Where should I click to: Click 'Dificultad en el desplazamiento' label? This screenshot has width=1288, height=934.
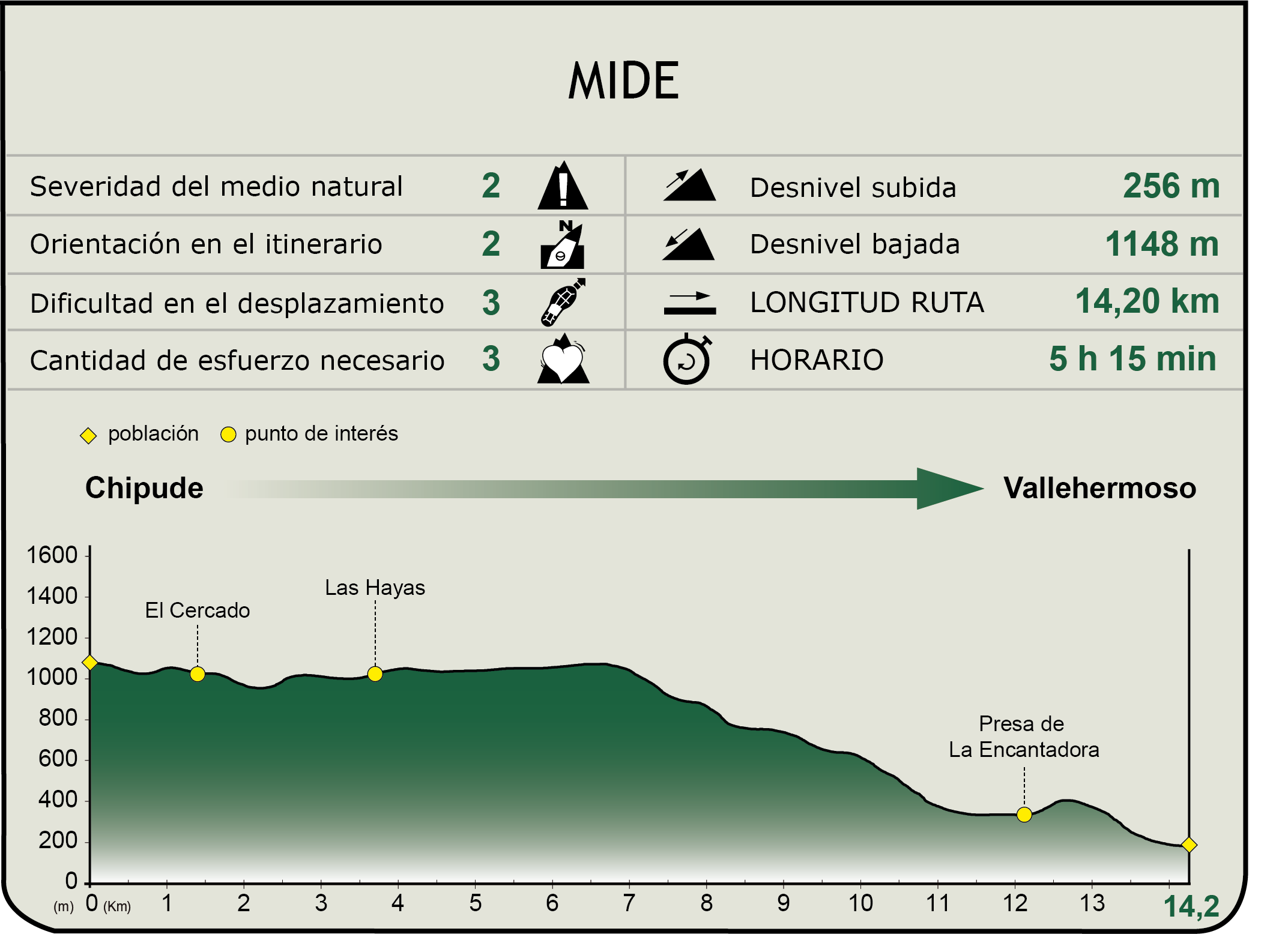click(x=237, y=303)
